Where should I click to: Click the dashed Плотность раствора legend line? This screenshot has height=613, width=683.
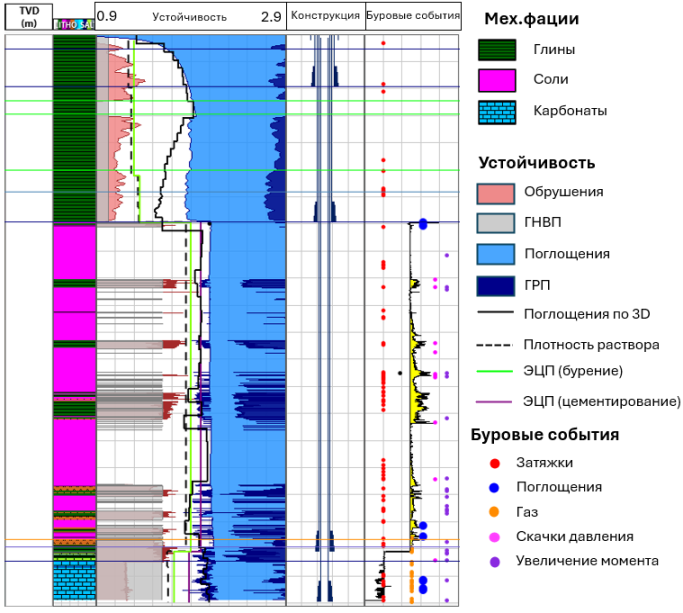point(495,345)
